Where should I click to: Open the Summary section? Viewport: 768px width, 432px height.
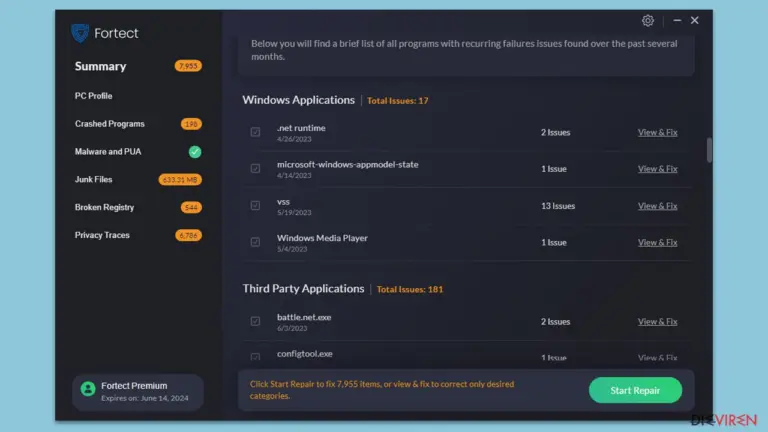coord(100,66)
